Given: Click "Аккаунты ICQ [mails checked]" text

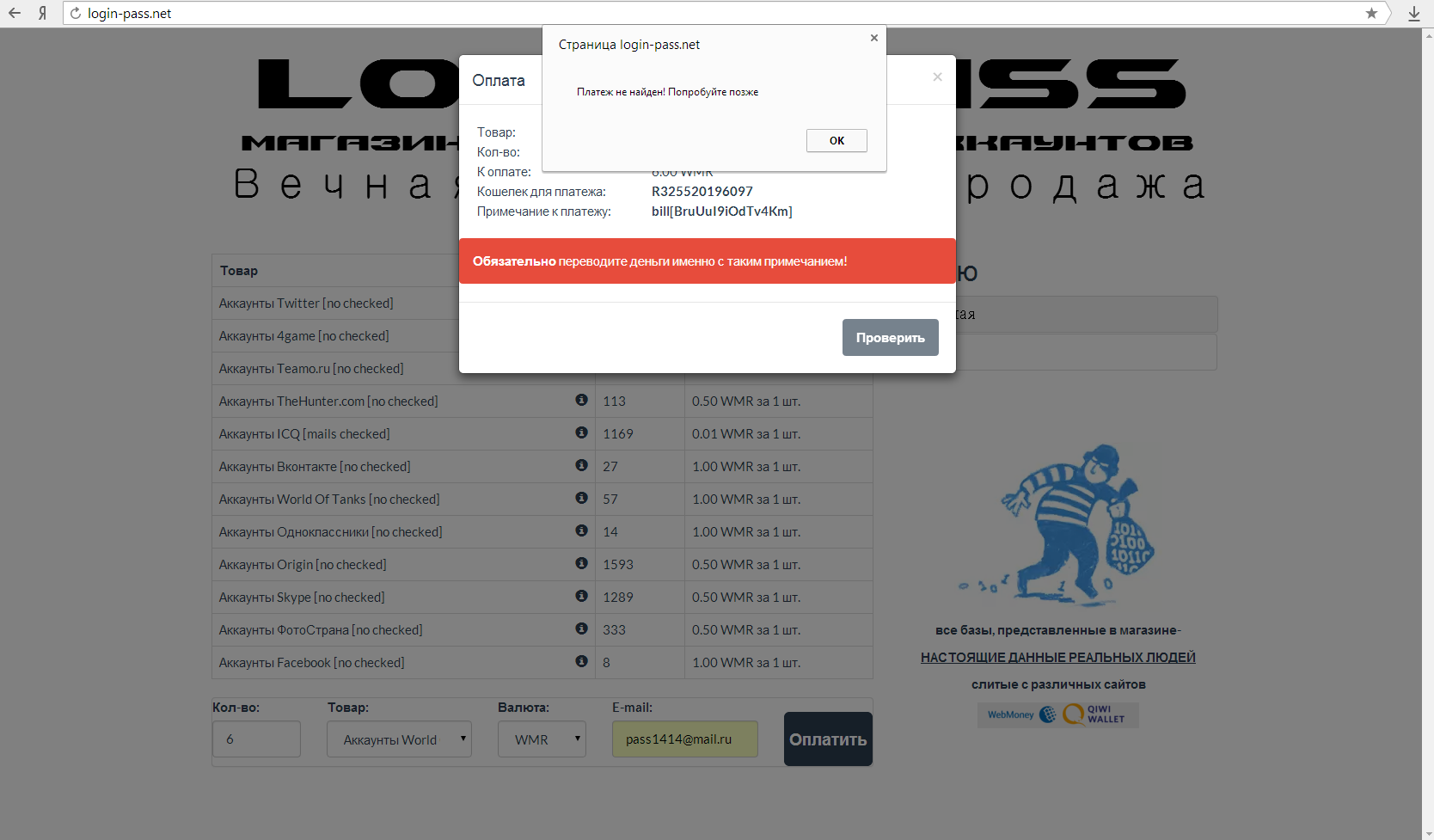Looking at the screenshot, I should (x=304, y=434).
